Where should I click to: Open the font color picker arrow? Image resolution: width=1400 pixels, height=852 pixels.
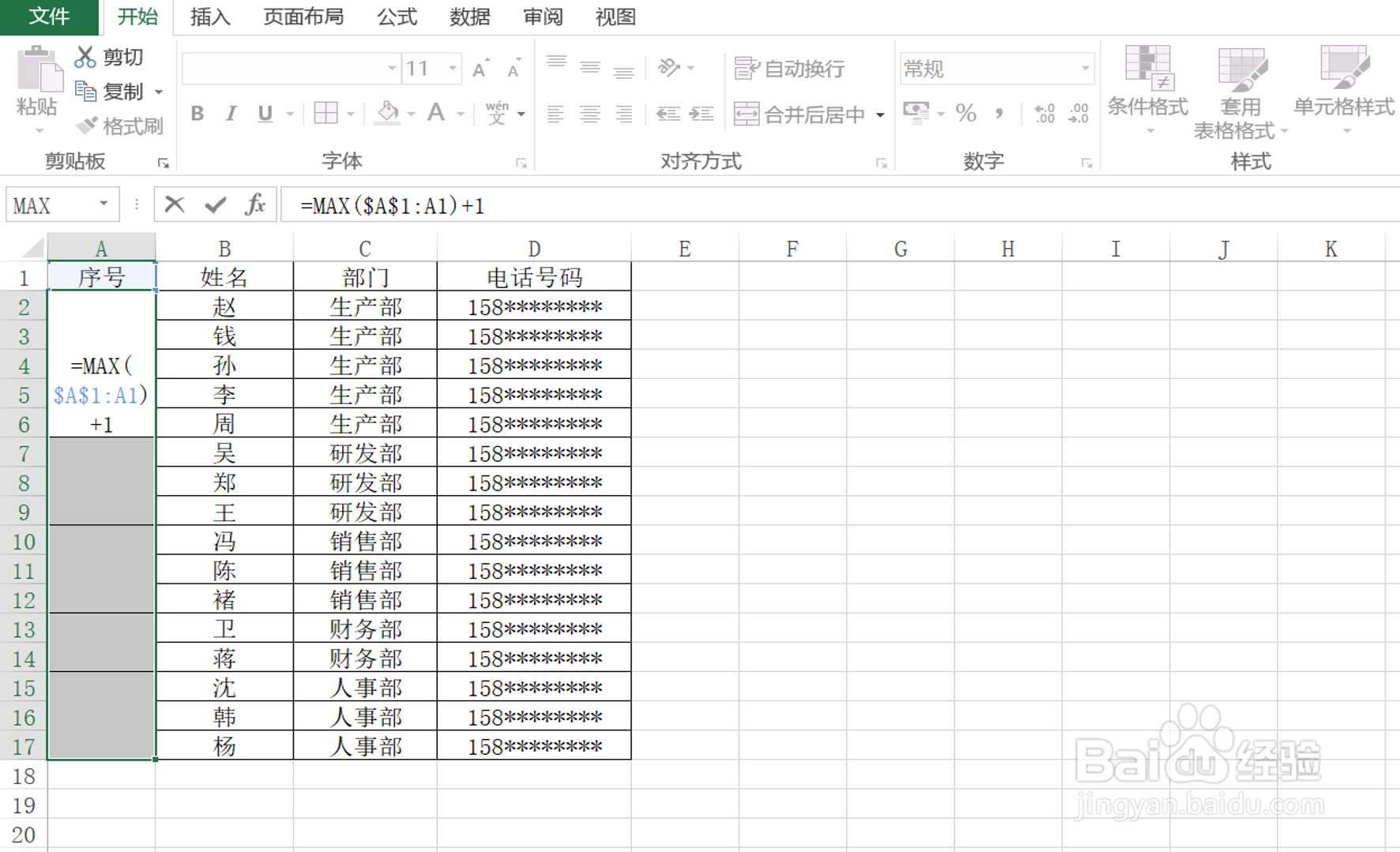[x=461, y=114]
